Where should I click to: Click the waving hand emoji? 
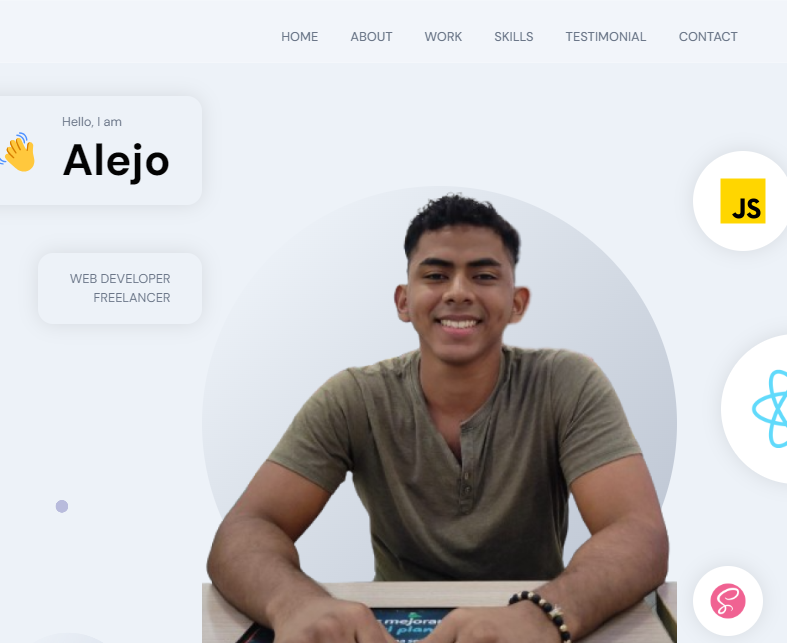click(x=18, y=152)
